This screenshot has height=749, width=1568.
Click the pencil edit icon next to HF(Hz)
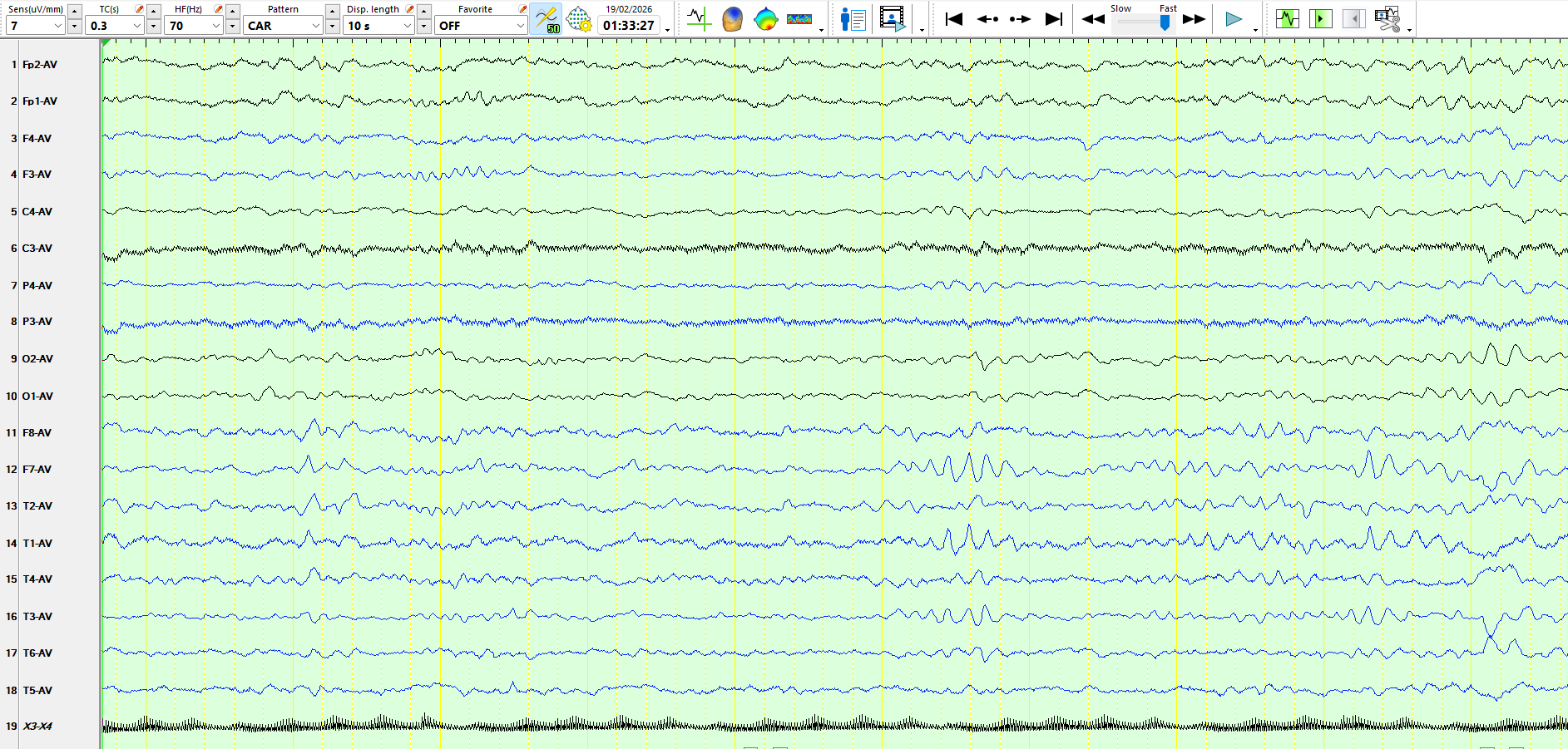[218, 9]
